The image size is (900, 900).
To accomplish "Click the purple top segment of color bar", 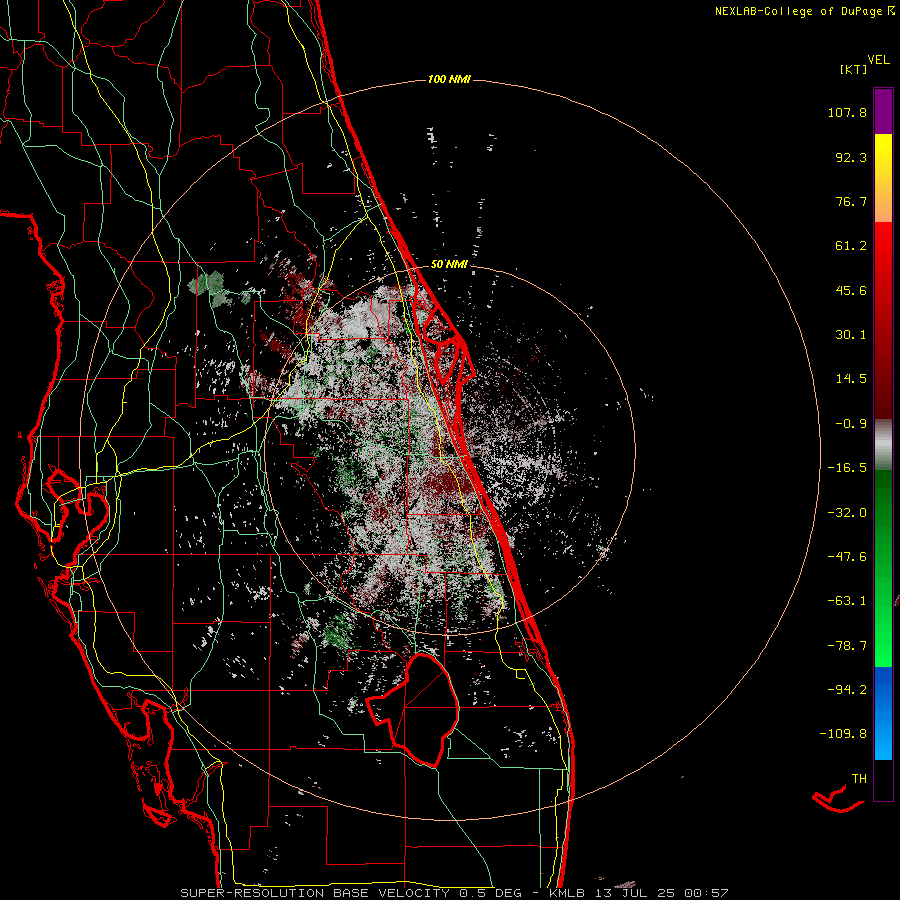I will [883, 112].
